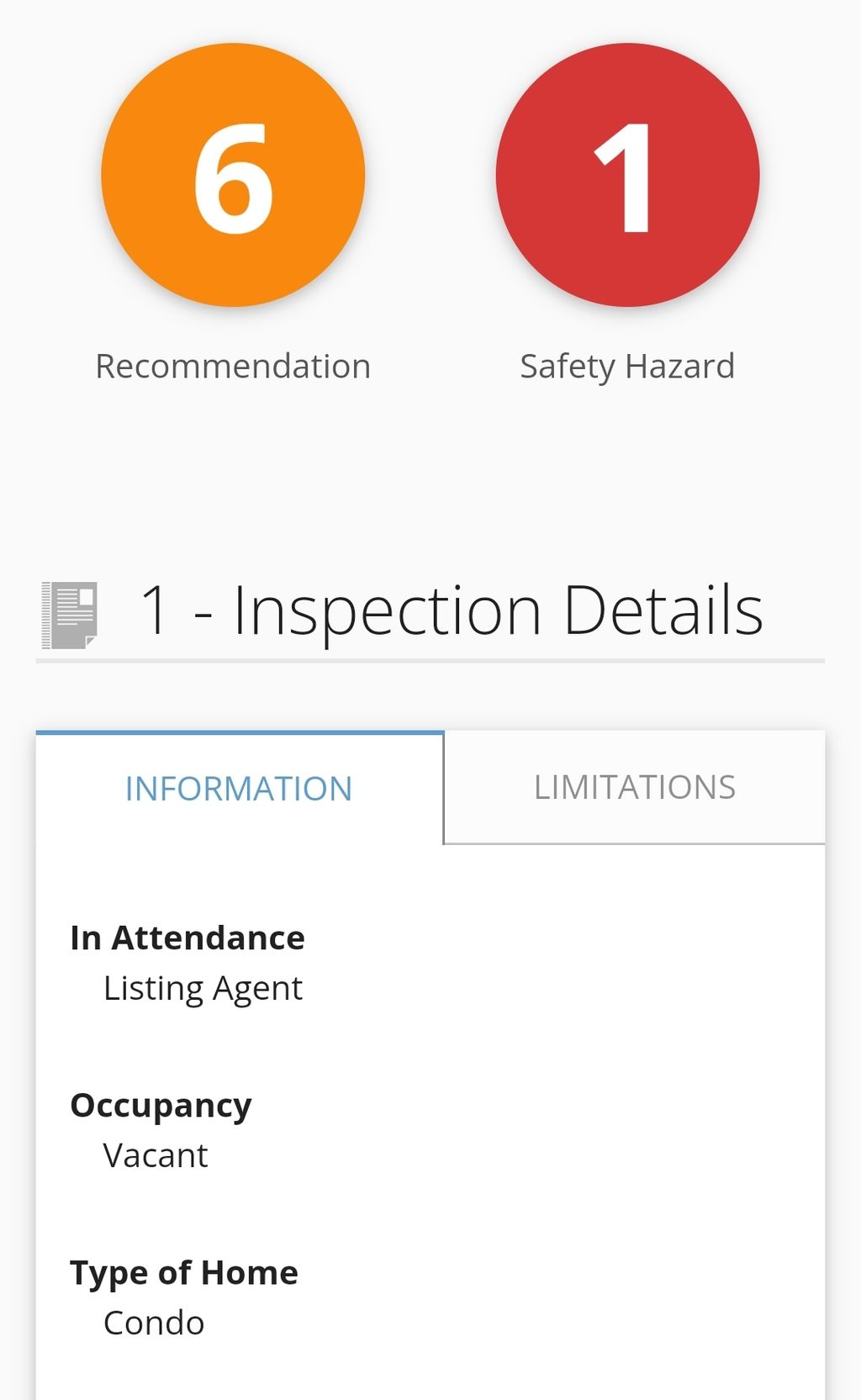This screenshot has width=861, height=1400.
Task: Tap the white number 1 numeral
Action: [624, 177]
